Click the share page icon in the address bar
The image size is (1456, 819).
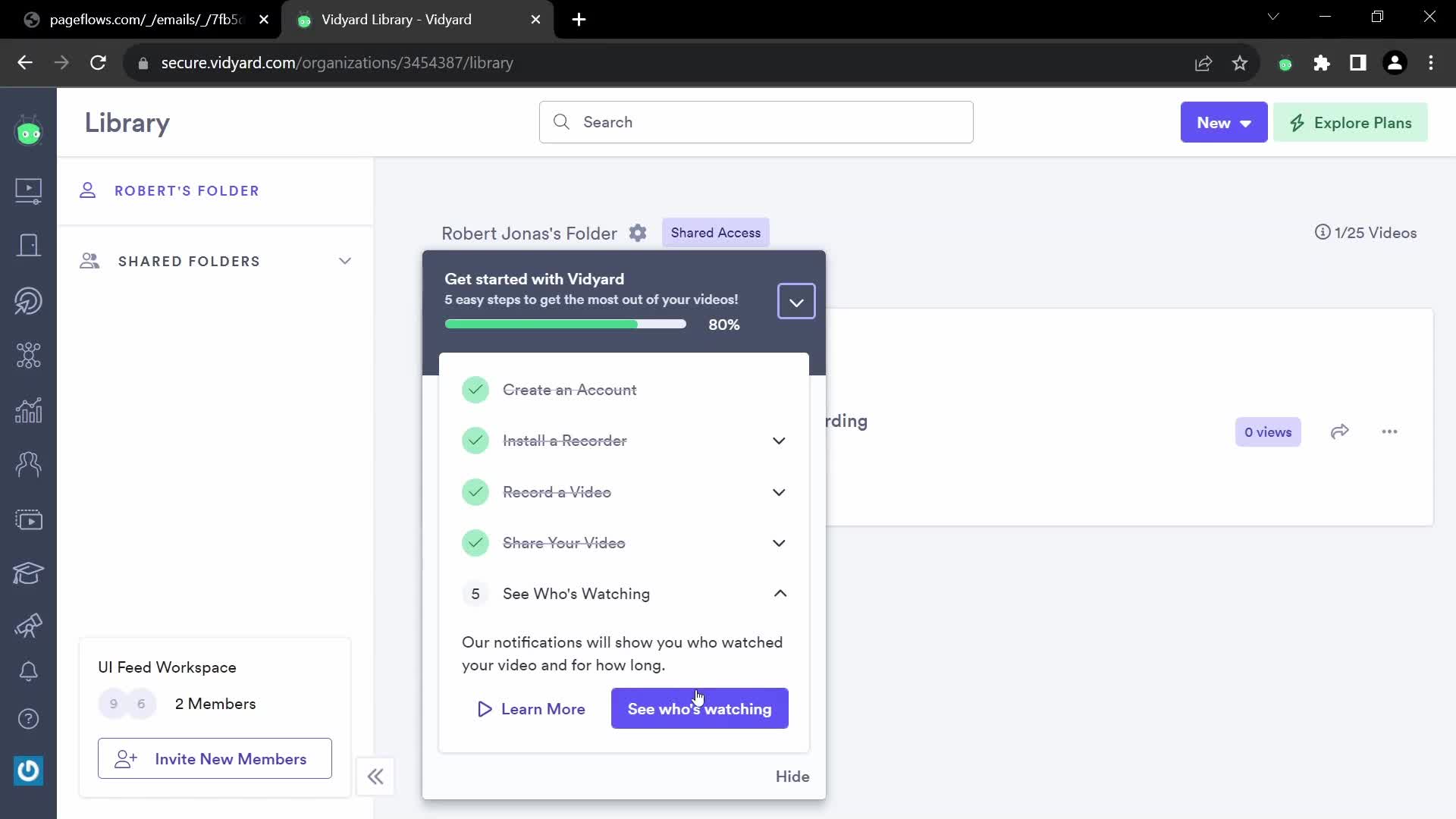(1203, 63)
